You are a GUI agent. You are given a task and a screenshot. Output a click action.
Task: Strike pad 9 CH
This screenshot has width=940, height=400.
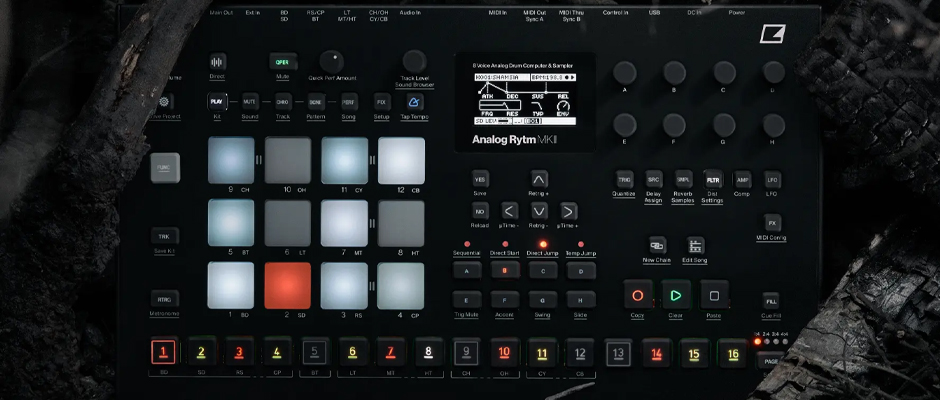coord(231,161)
